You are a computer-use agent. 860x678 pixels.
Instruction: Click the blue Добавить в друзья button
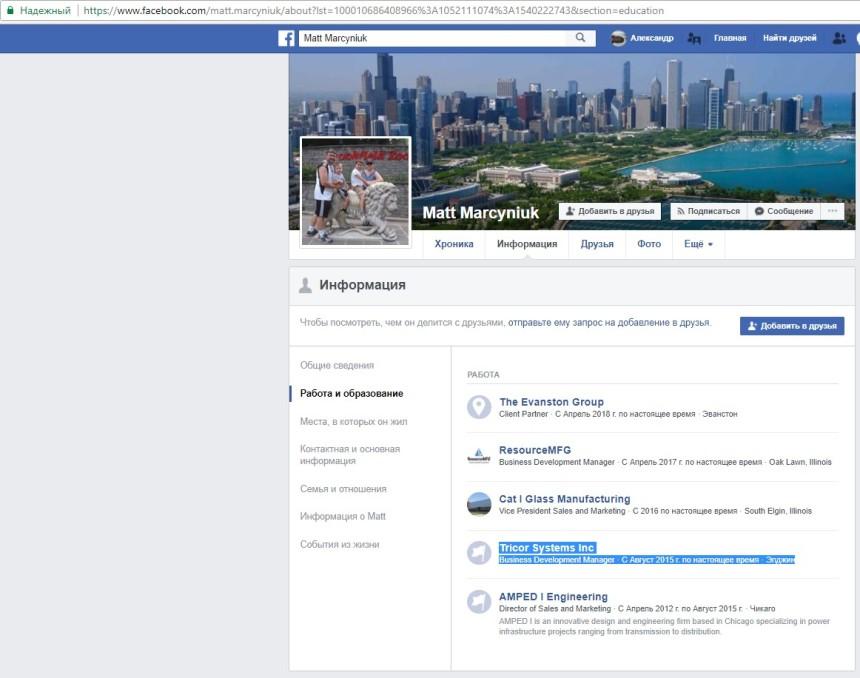[792, 326]
